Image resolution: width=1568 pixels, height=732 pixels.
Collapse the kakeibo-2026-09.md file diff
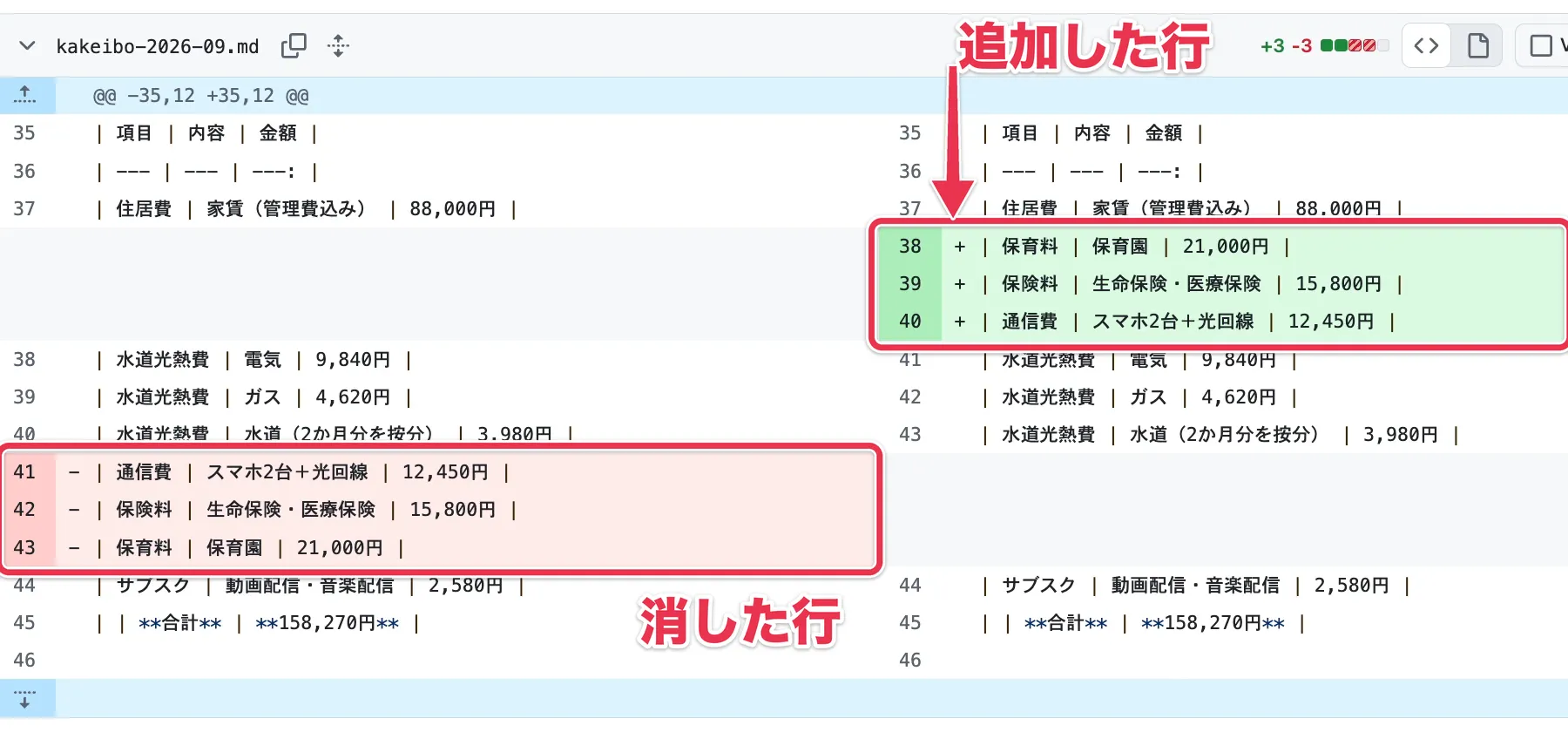27,45
